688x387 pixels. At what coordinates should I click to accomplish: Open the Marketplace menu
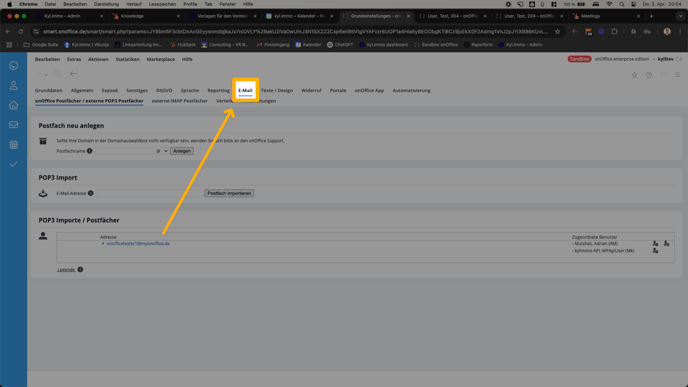coord(161,59)
